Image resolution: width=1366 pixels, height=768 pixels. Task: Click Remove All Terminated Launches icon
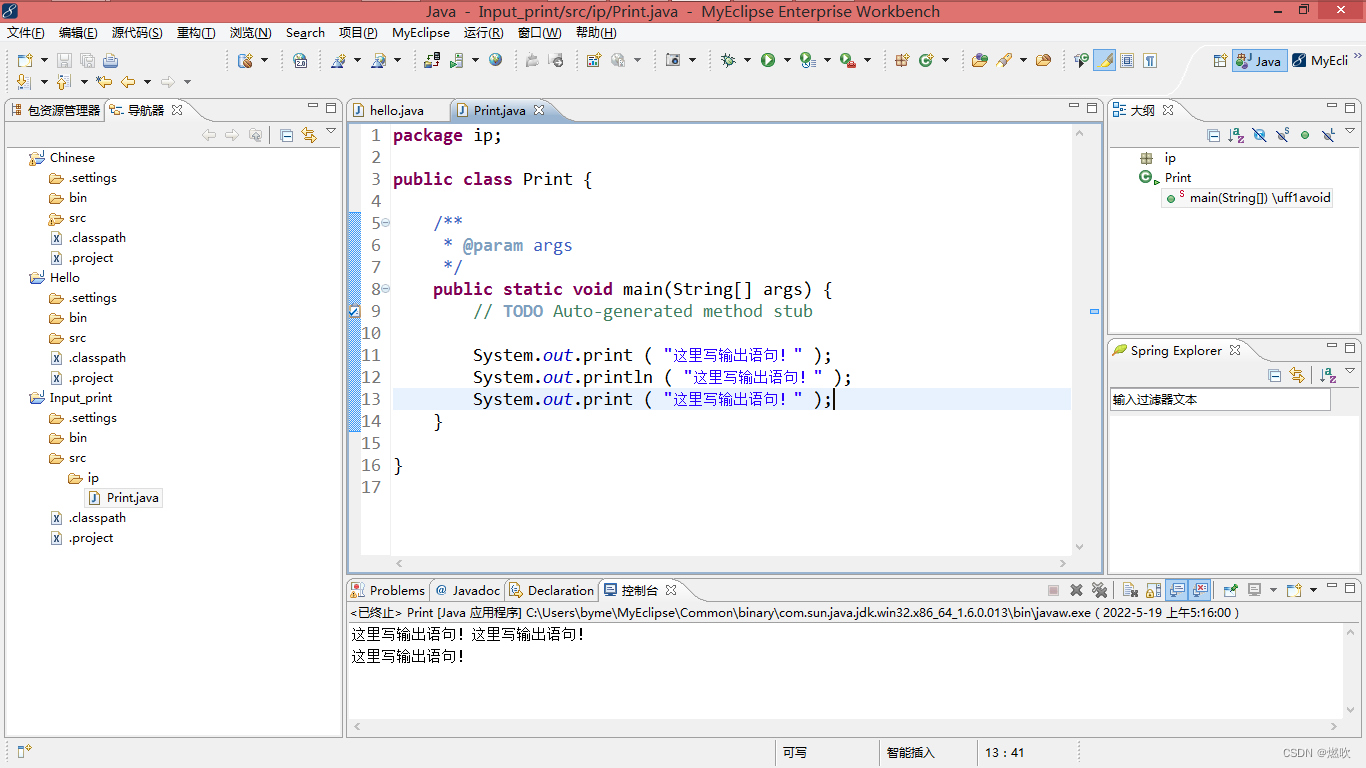[x=1099, y=590]
